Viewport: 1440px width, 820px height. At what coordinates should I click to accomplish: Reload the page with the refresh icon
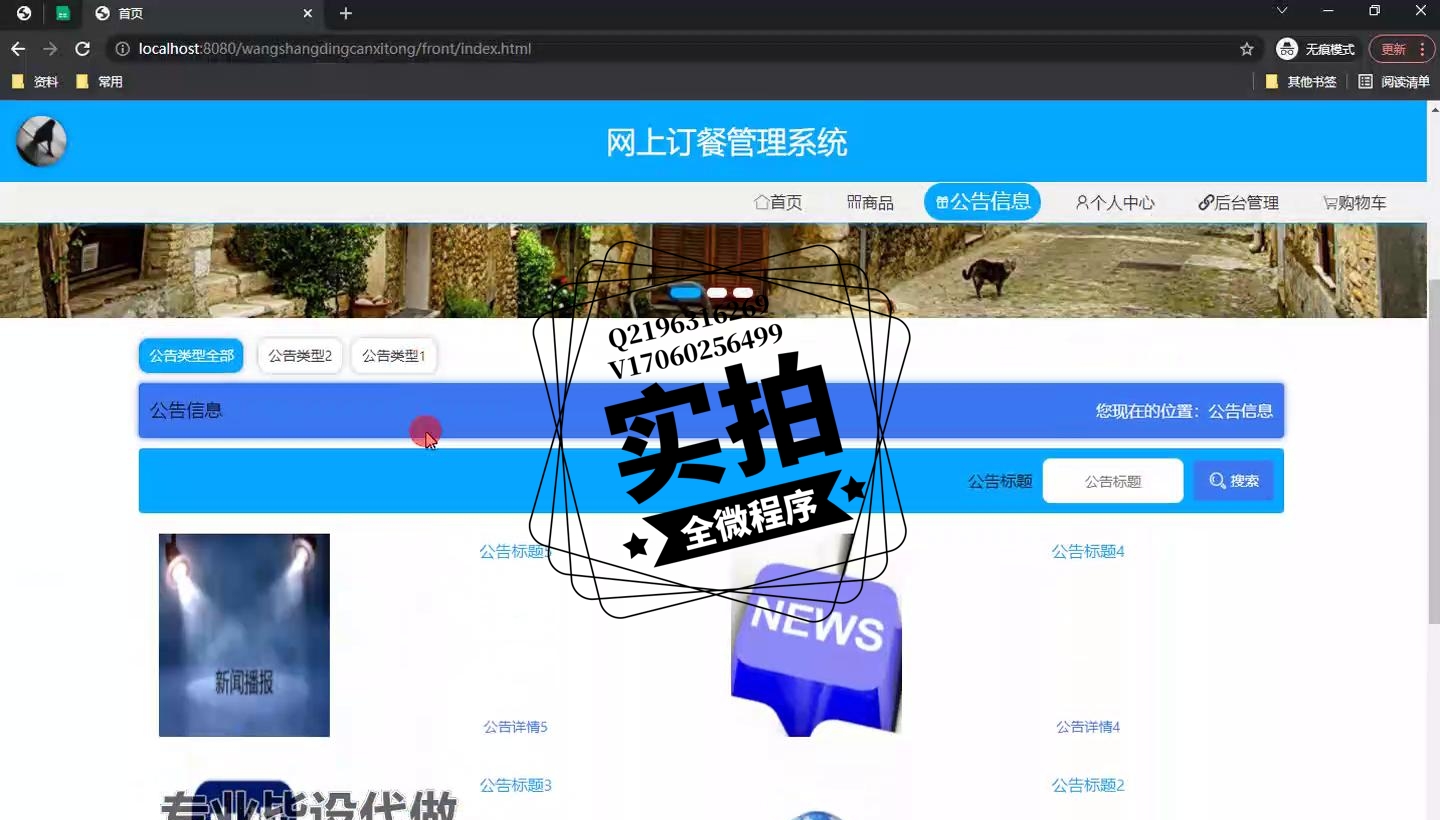click(x=83, y=49)
